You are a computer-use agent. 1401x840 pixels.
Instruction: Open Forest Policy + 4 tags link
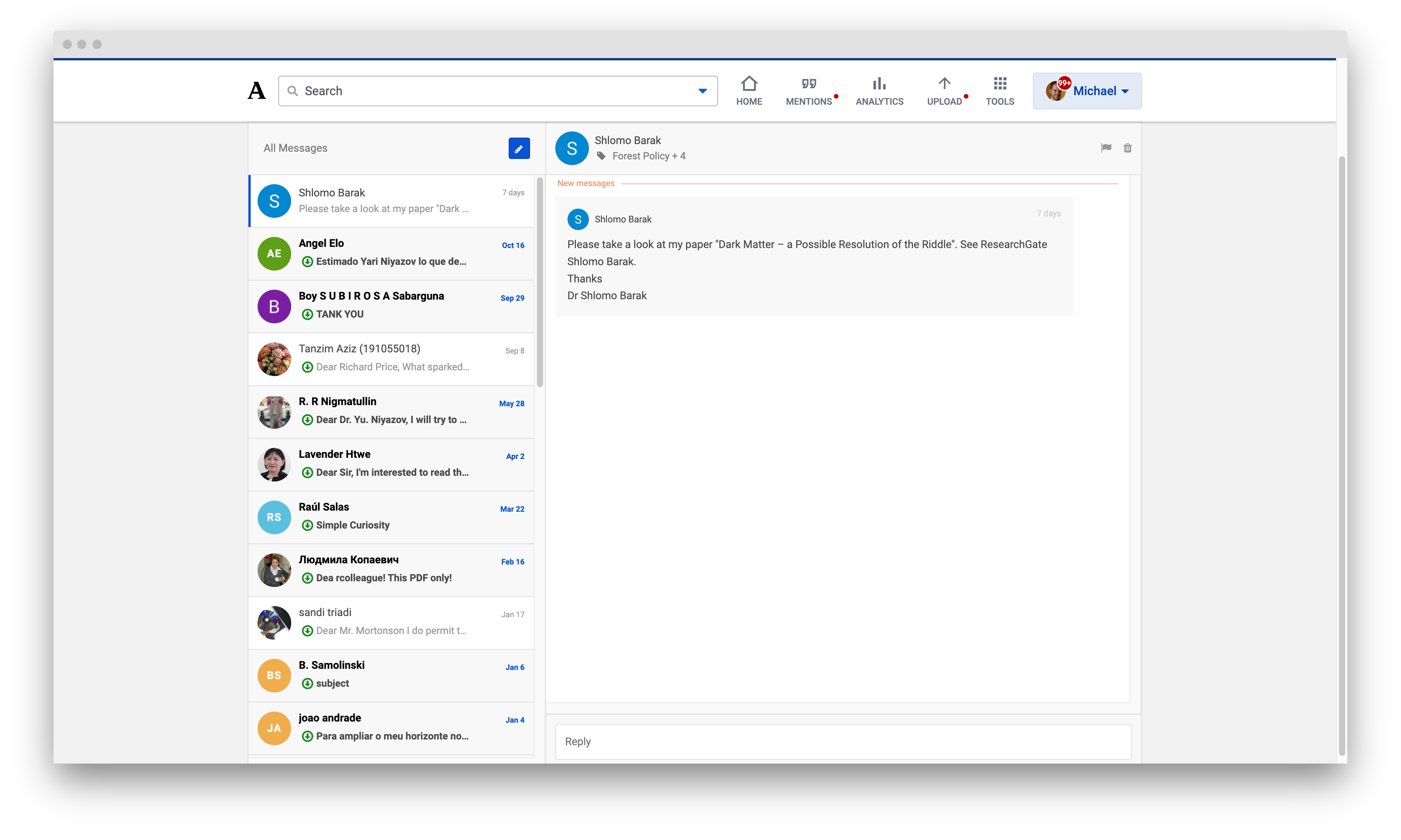pos(648,156)
